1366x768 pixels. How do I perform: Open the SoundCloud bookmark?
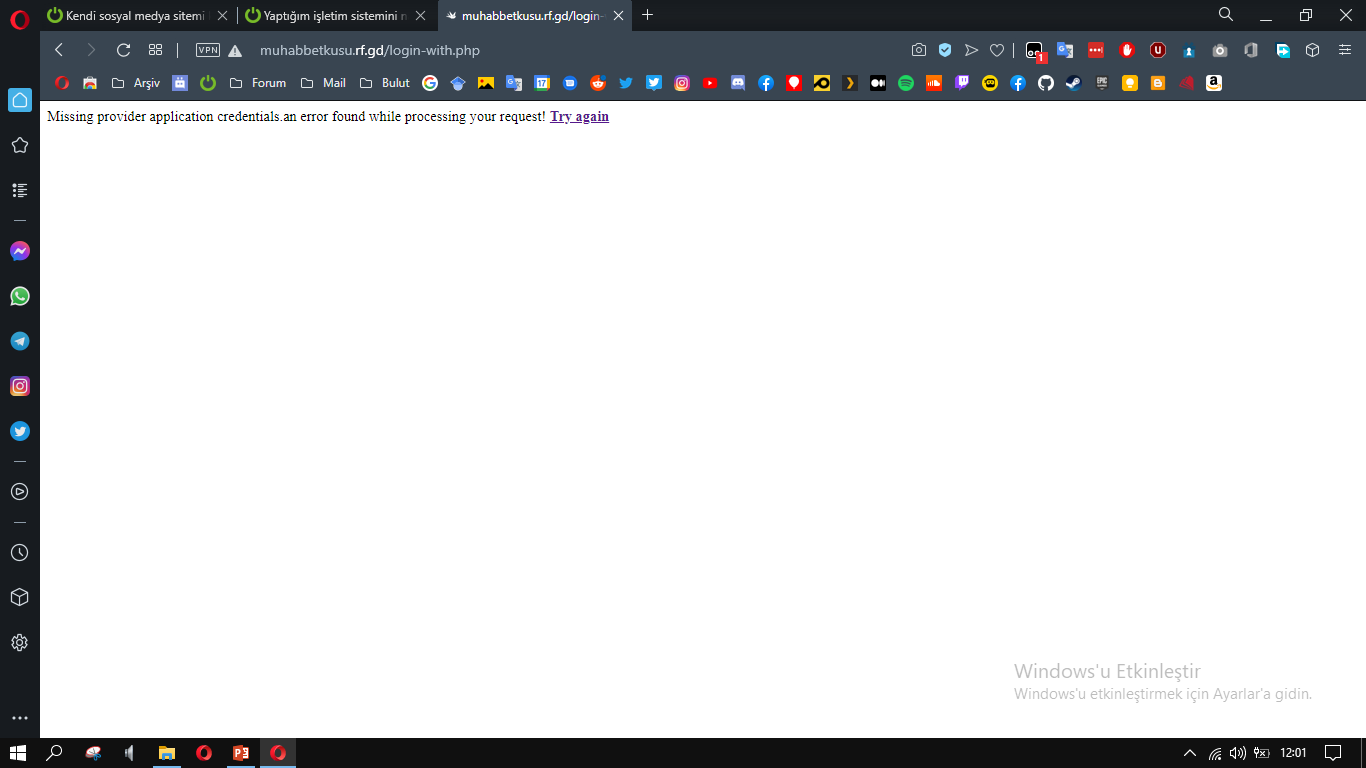click(x=934, y=83)
